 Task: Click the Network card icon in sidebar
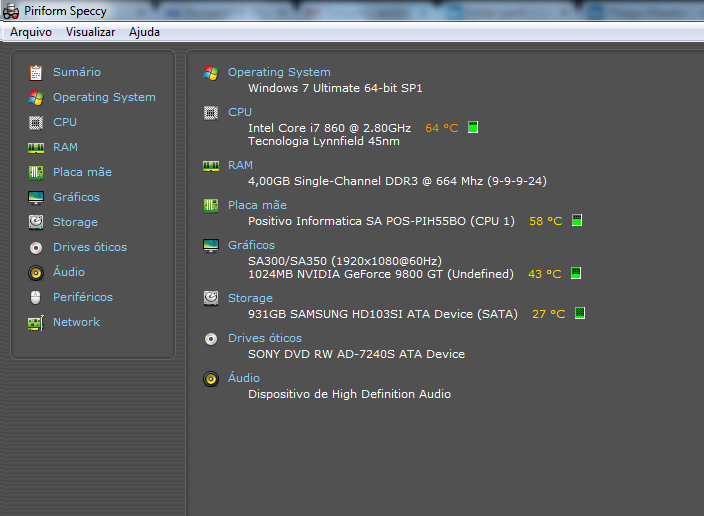36,322
